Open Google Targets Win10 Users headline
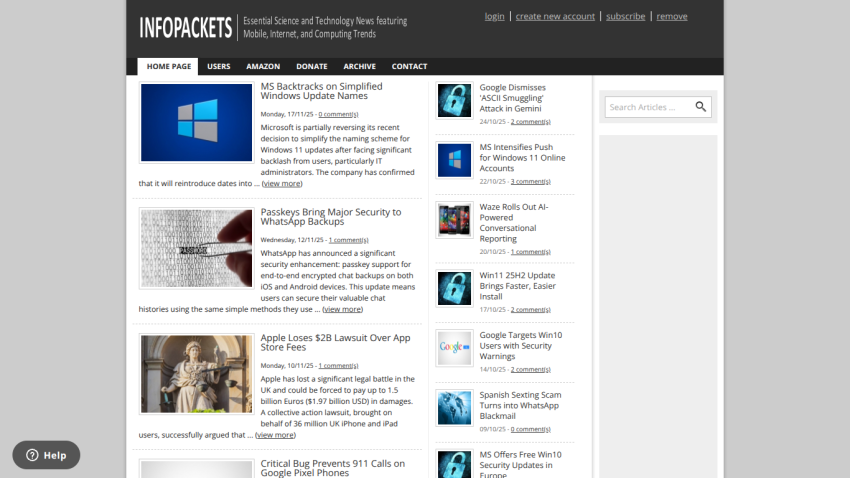This screenshot has height=478, width=850. [520, 346]
